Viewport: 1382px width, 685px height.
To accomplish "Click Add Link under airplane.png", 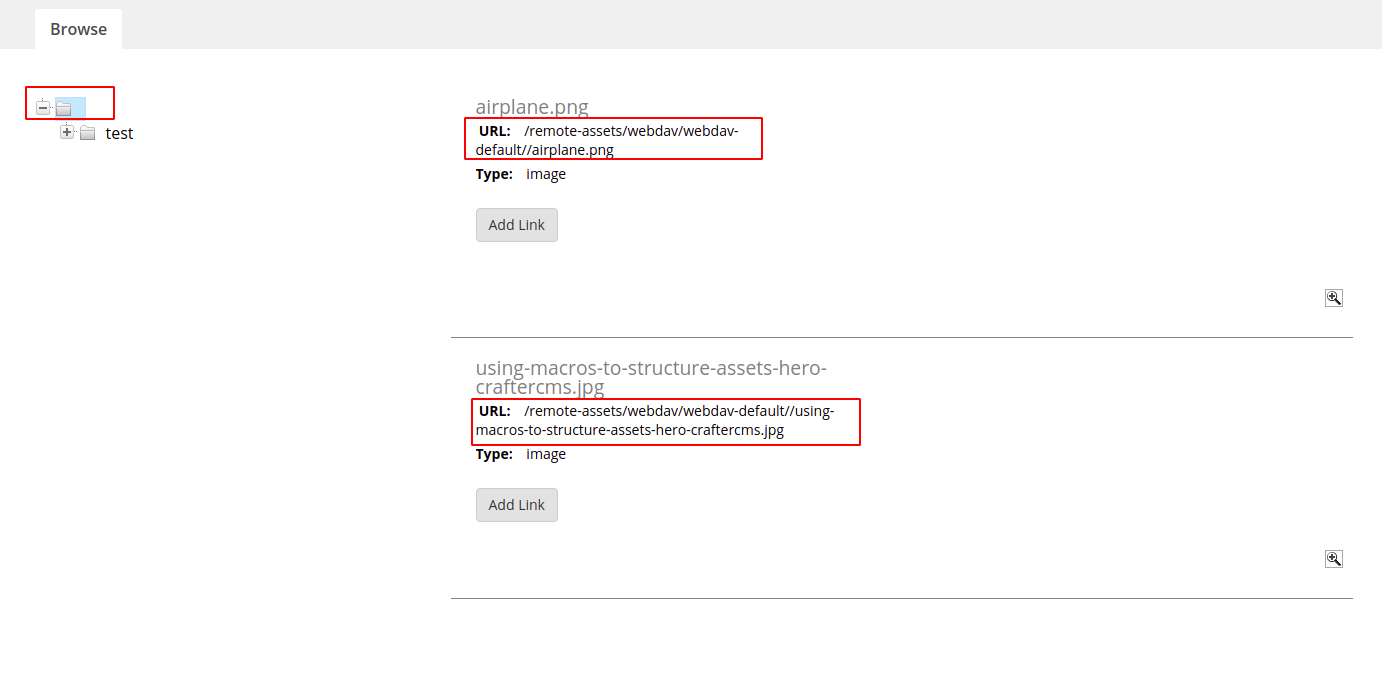I will pos(516,224).
